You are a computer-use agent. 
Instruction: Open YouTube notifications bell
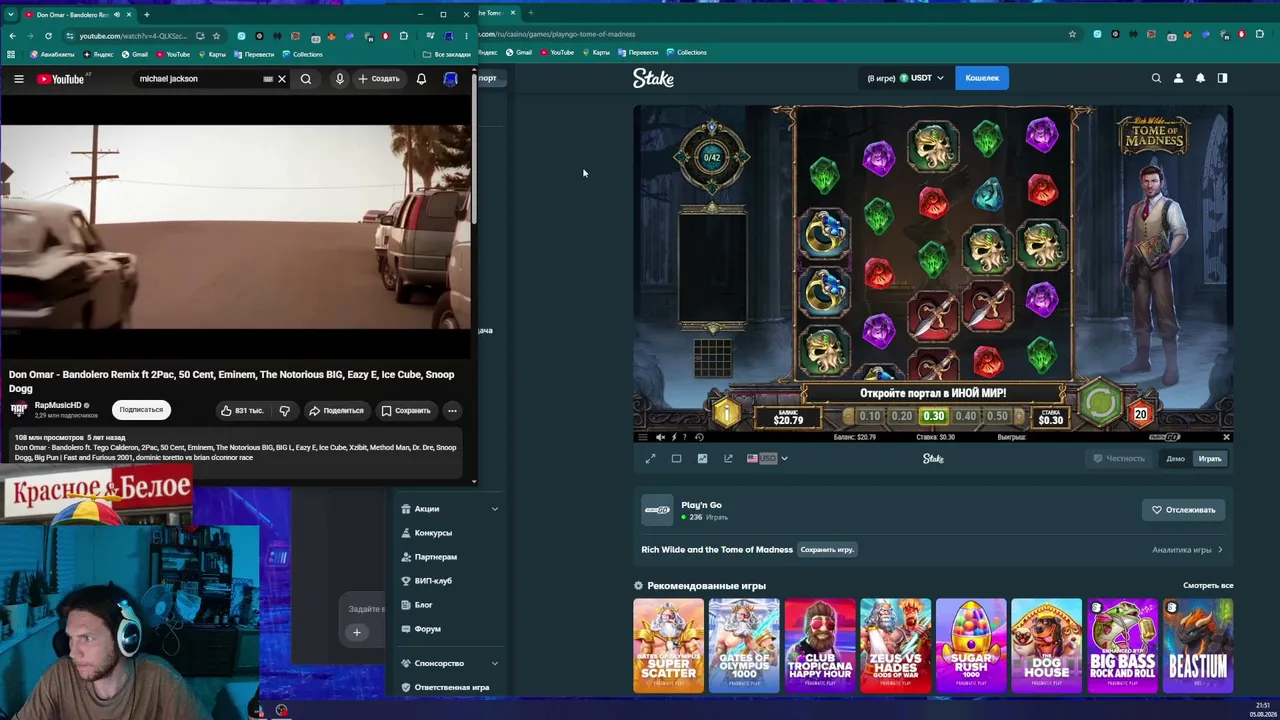click(421, 79)
